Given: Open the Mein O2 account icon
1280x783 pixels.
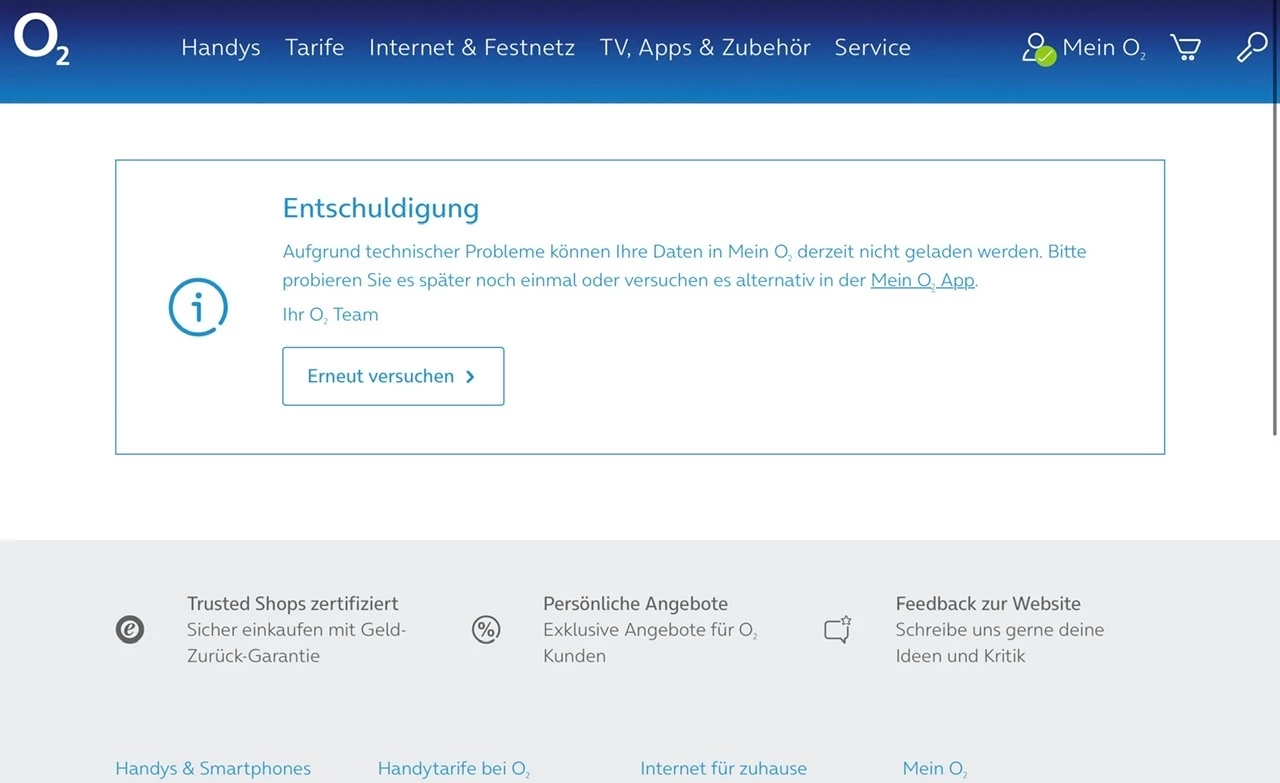Looking at the screenshot, I should [1038, 48].
